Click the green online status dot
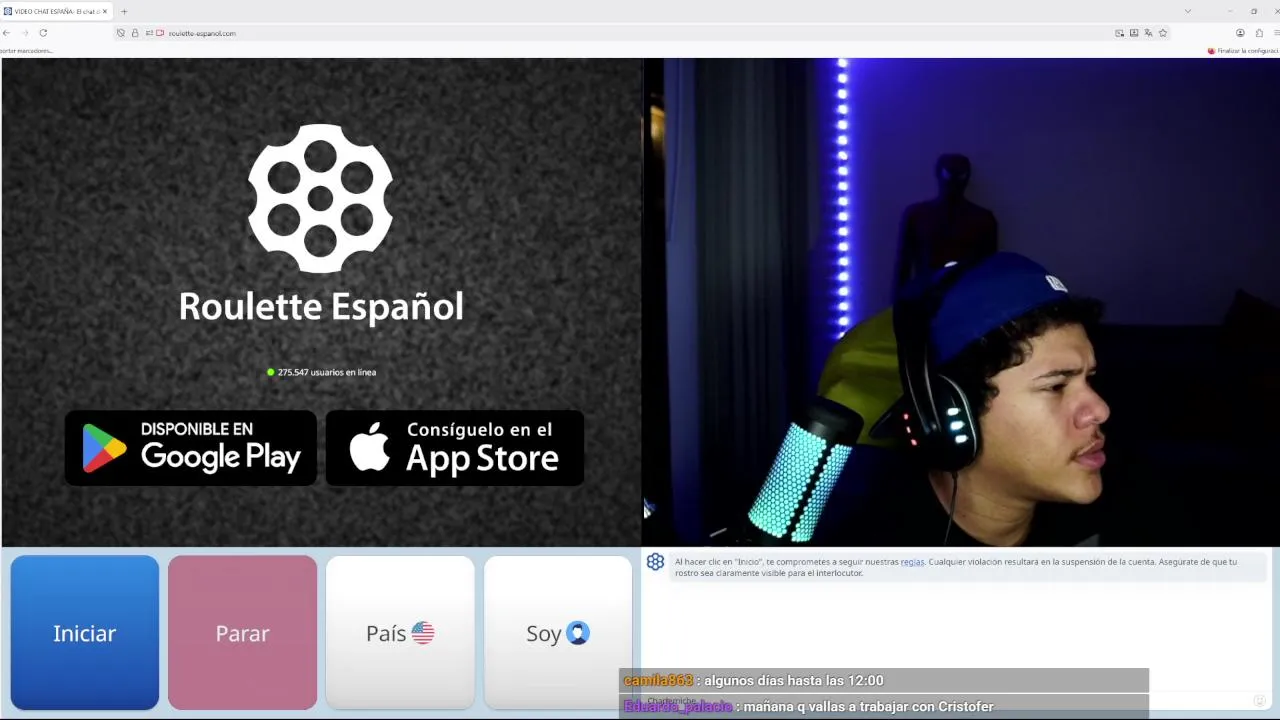Image resolution: width=1280 pixels, height=720 pixels. click(x=271, y=372)
